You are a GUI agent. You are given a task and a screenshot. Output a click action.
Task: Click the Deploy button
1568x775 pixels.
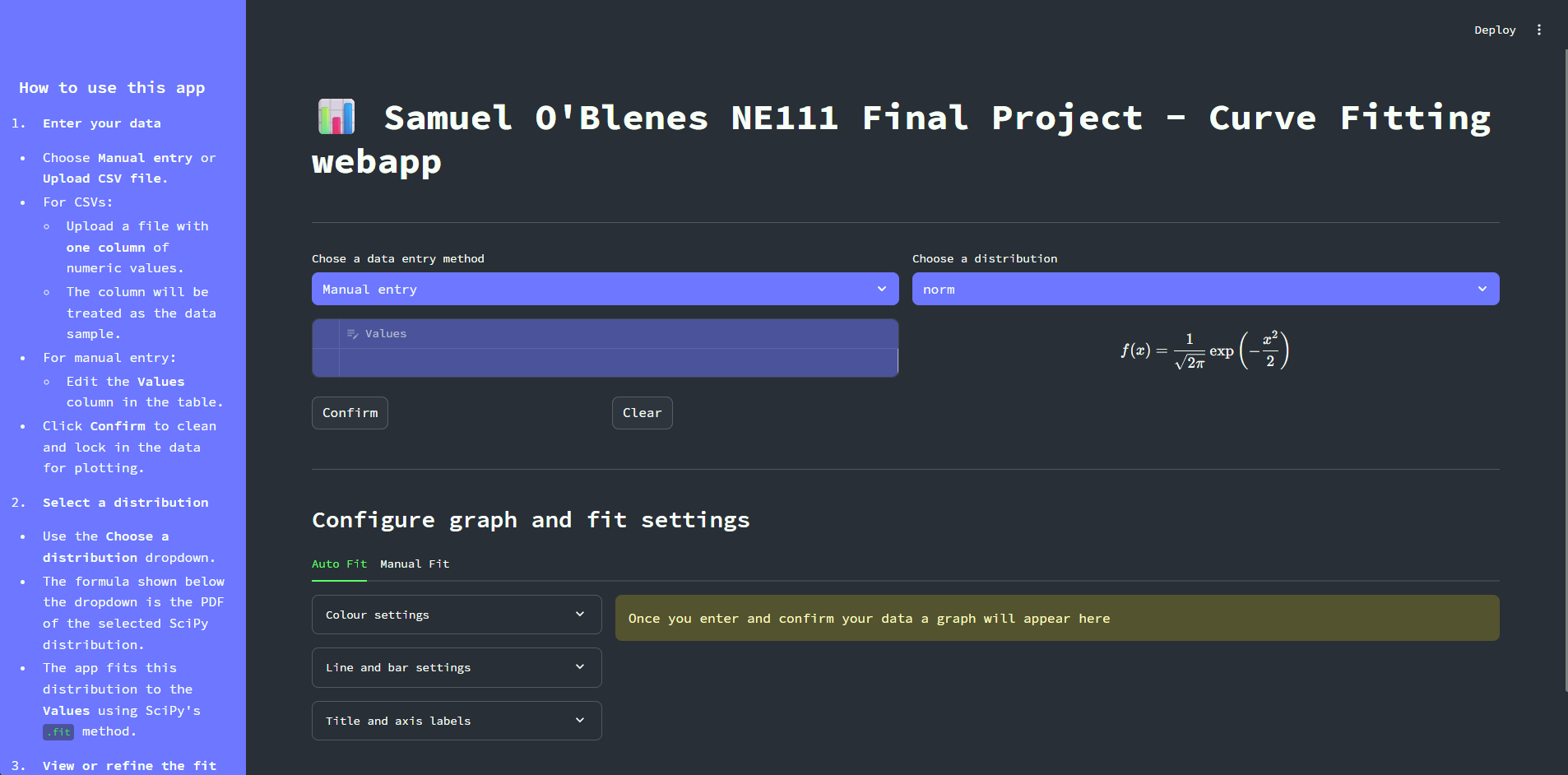pyautogui.click(x=1494, y=30)
